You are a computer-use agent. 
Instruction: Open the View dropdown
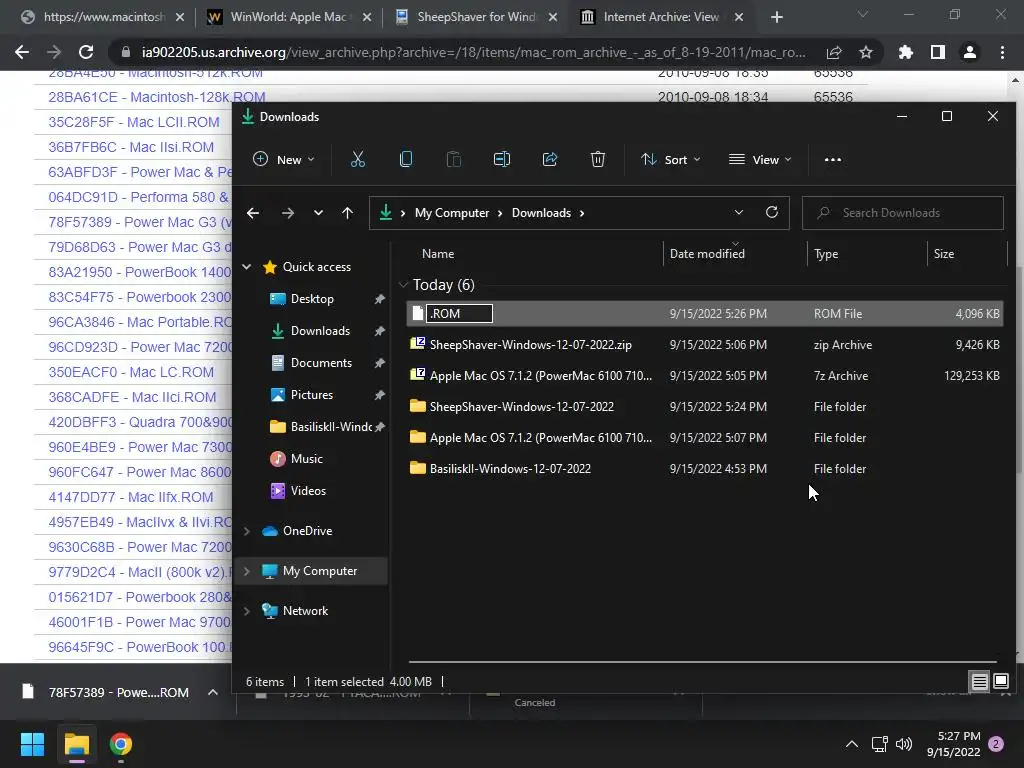point(760,159)
